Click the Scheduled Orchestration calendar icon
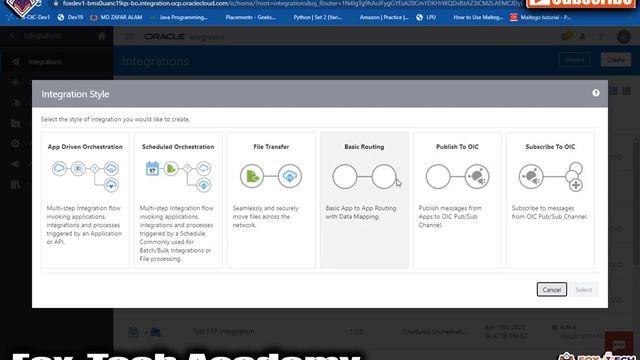Screen dimensions: 640x360 [152, 168]
